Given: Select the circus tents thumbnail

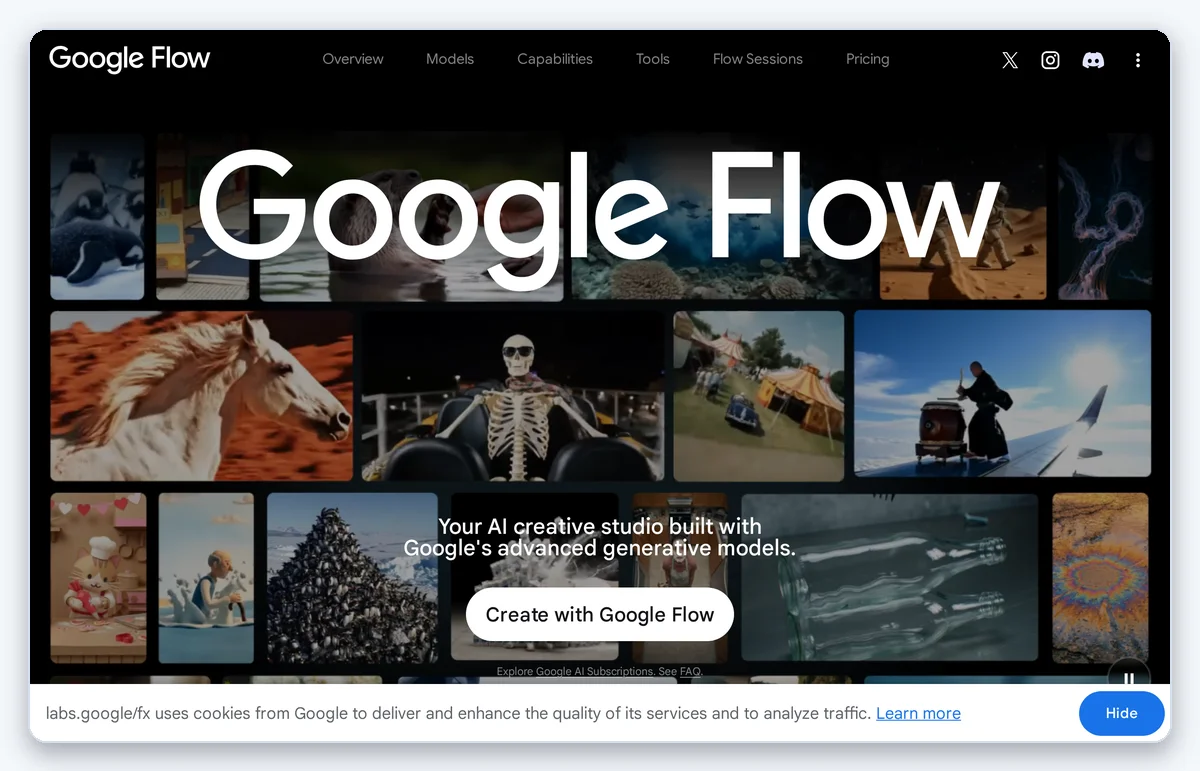Looking at the screenshot, I should point(759,396).
